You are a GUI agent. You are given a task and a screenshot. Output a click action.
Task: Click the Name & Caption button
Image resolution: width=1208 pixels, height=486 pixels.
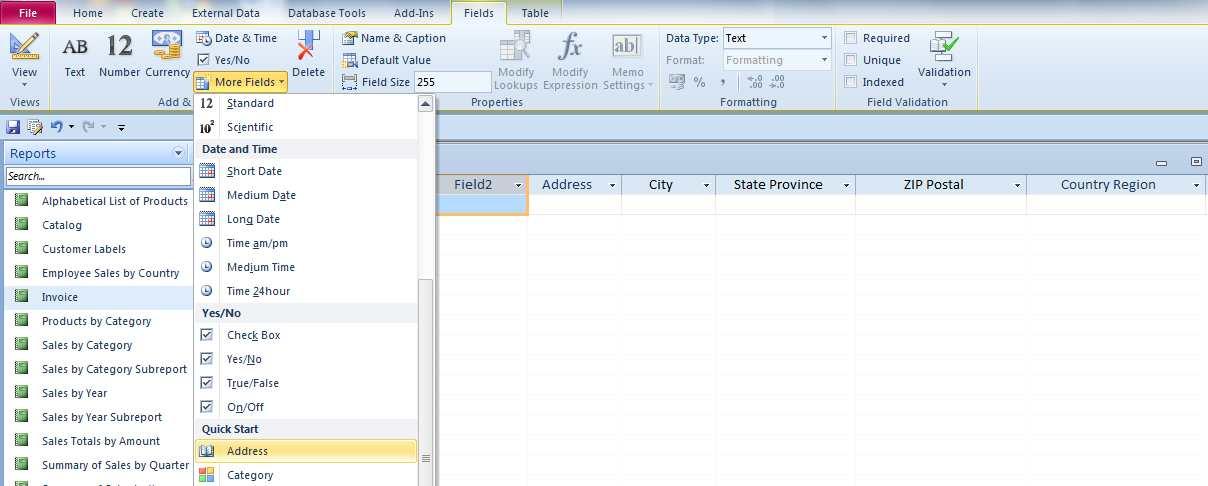(x=394, y=38)
